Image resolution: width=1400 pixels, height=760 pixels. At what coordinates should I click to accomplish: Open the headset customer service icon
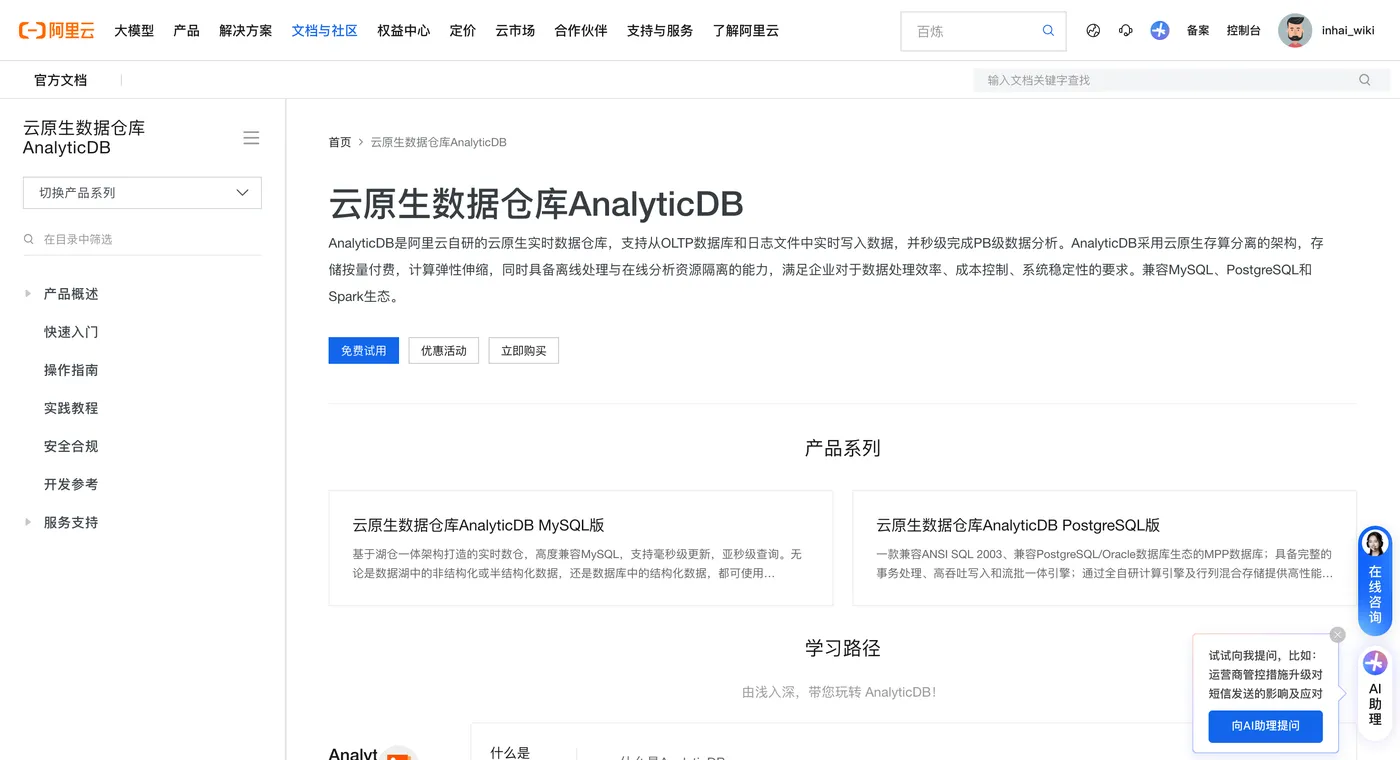(x=1126, y=31)
